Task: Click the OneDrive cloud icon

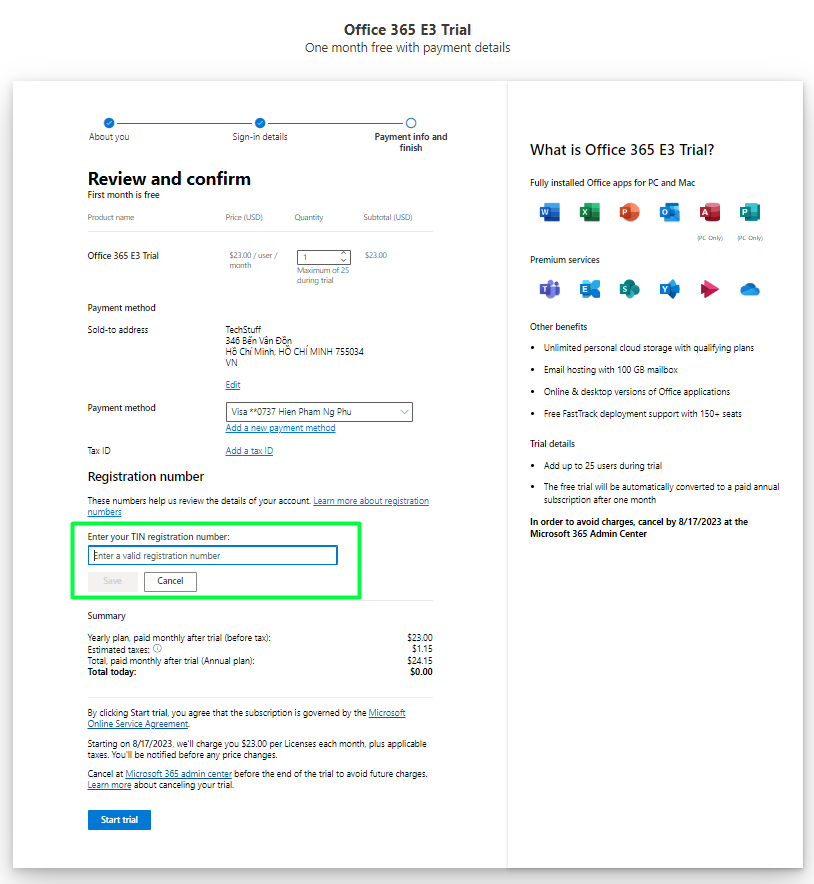Action: 750,289
